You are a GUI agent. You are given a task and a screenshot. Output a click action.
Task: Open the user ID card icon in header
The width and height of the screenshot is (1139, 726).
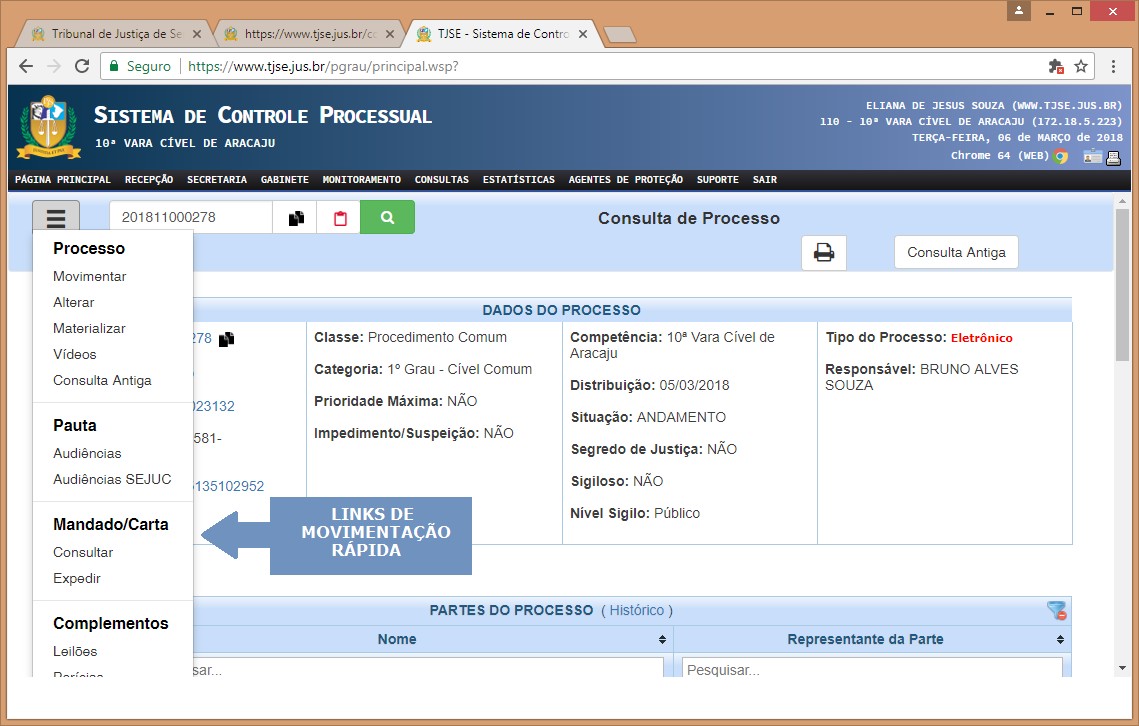(x=1092, y=156)
